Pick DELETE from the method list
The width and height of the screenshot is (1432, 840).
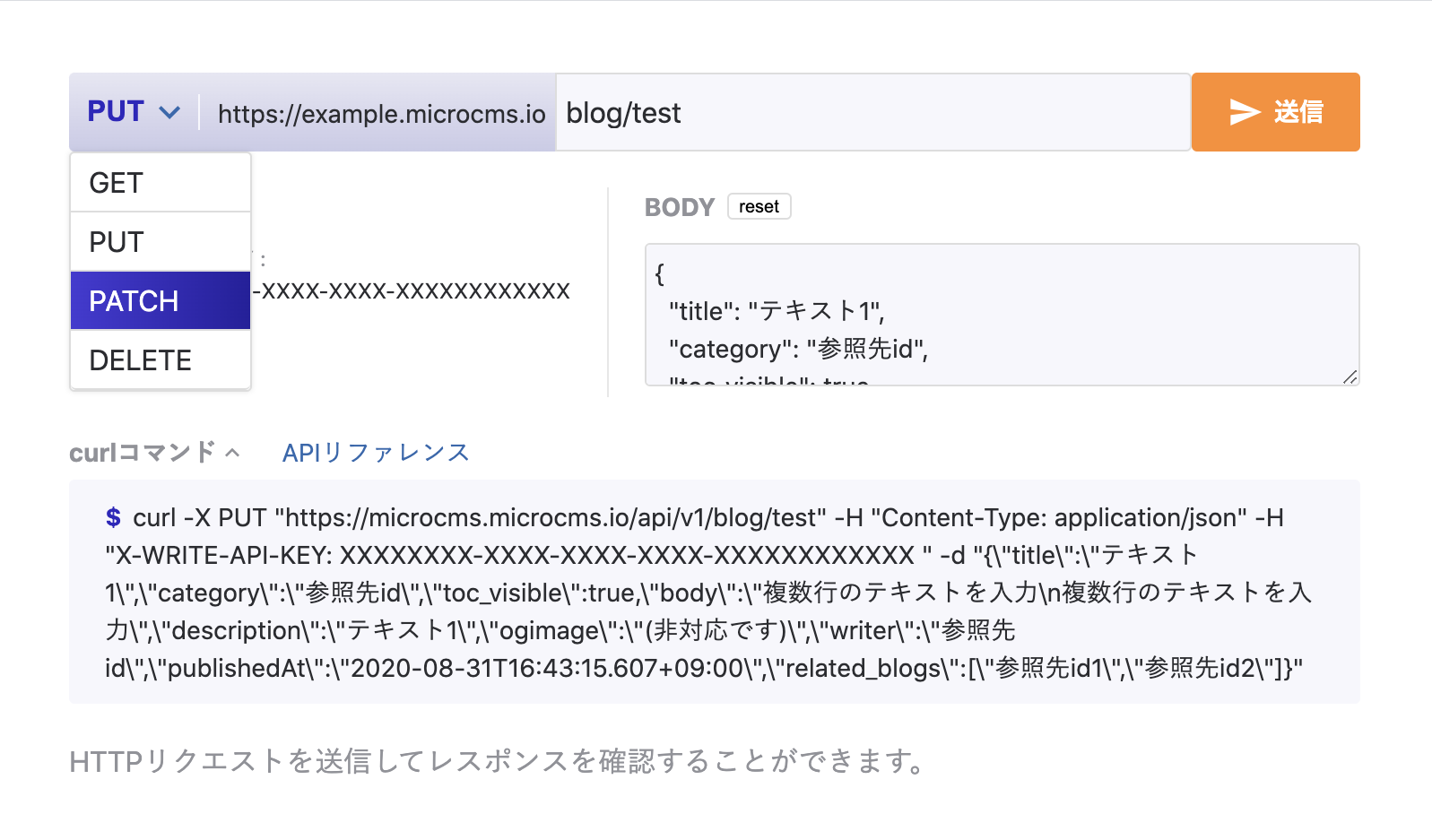[x=161, y=360]
